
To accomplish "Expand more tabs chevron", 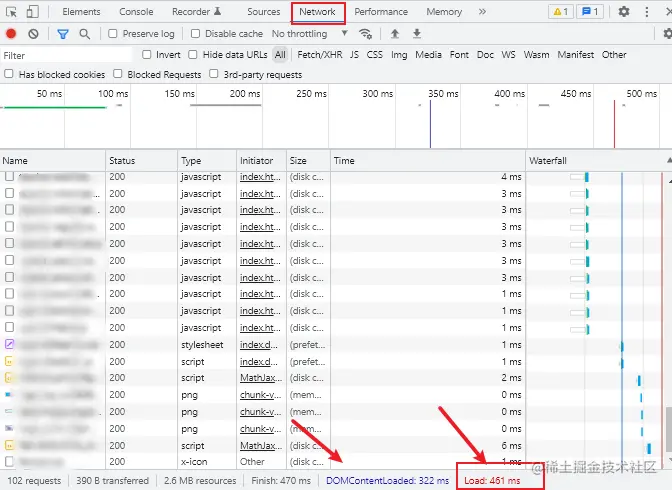I will (482, 12).
